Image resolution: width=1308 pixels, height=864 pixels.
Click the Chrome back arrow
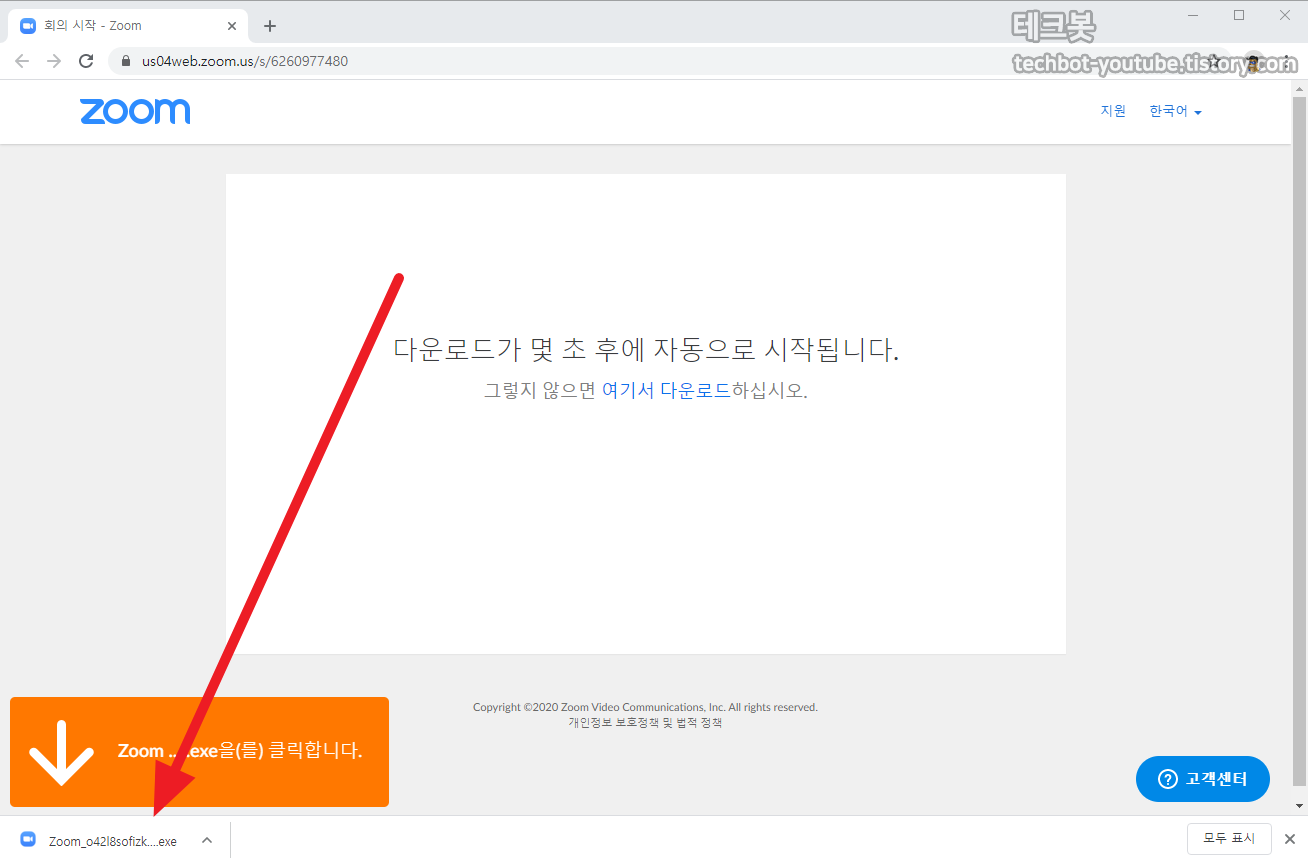[22, 61]
